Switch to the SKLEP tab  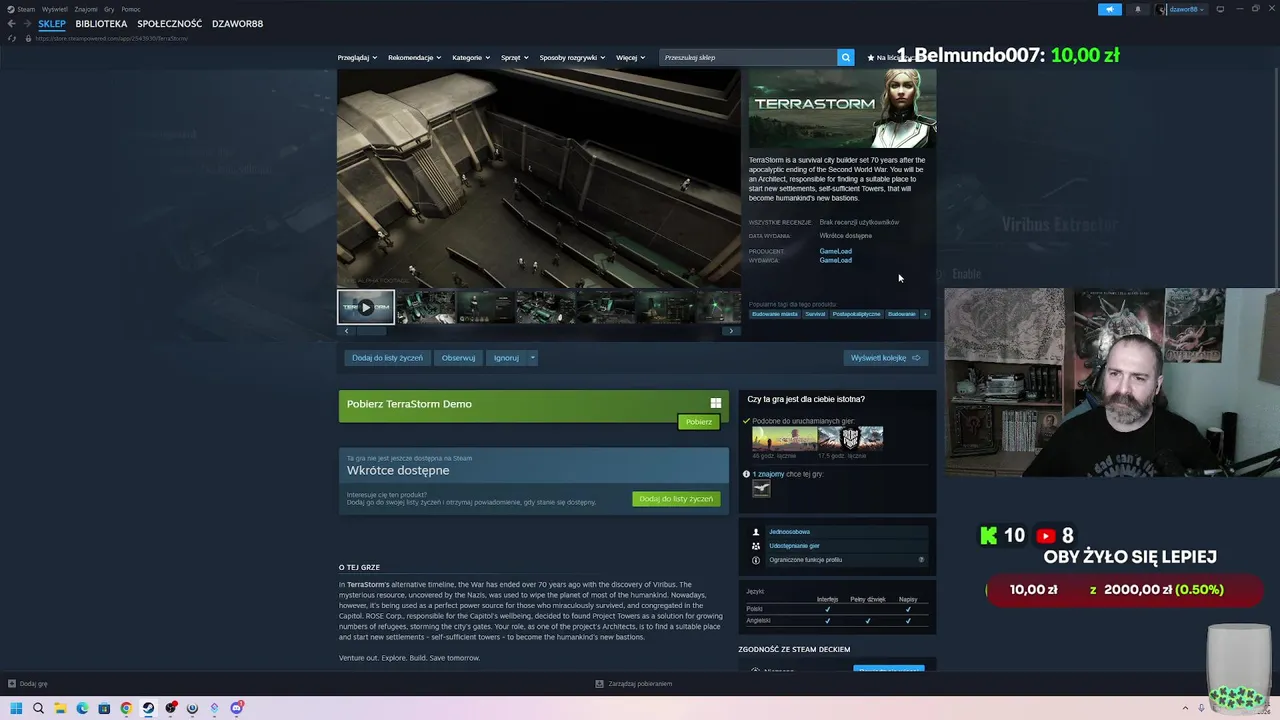tap(52, 24)
